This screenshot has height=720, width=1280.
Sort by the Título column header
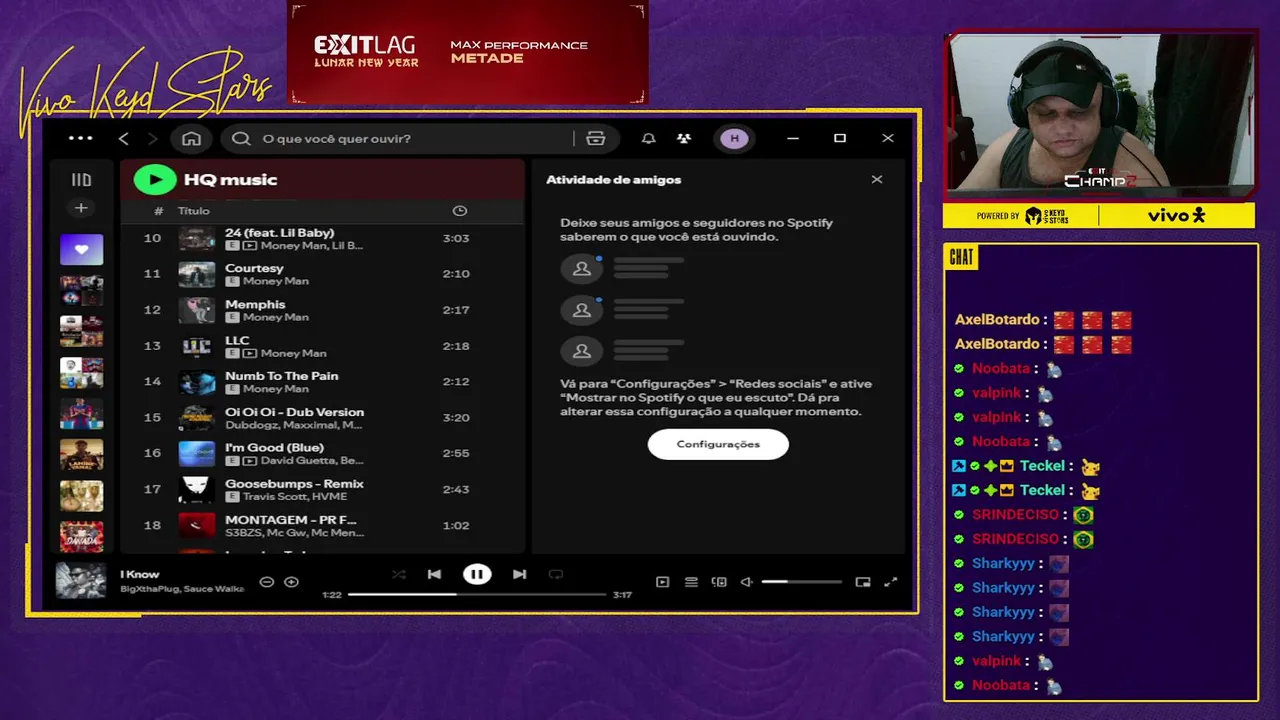[x=194, y=211]
